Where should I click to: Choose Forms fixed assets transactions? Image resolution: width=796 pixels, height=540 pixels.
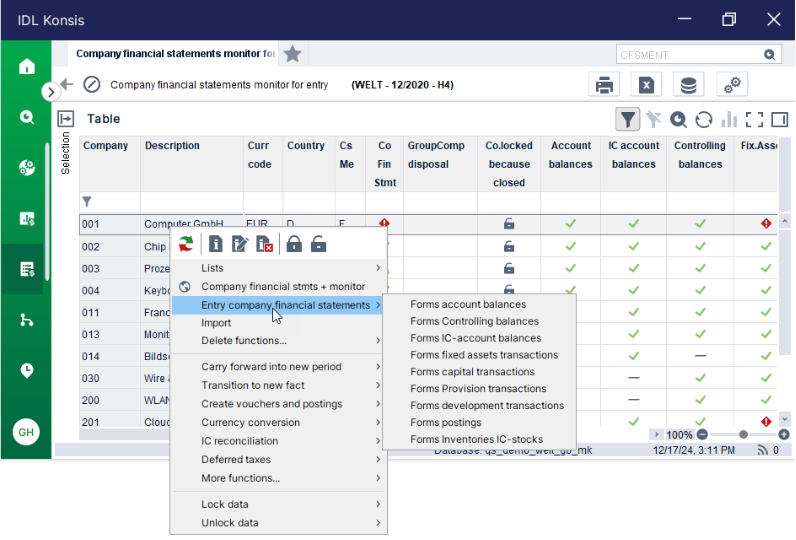tap(480, 355)
